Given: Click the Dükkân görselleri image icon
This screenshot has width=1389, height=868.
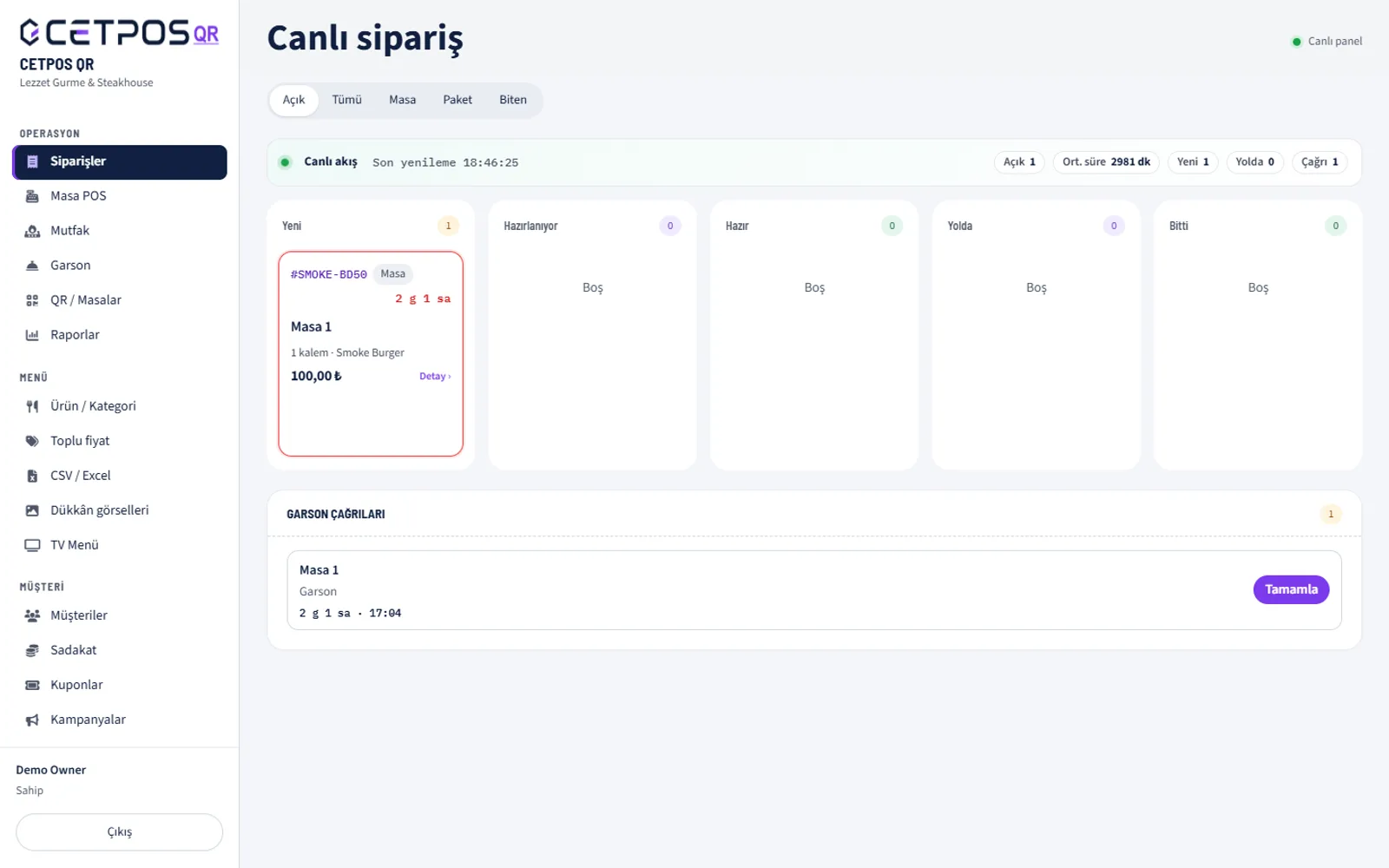Looking at the screenshot, I should tap(32, 510).
